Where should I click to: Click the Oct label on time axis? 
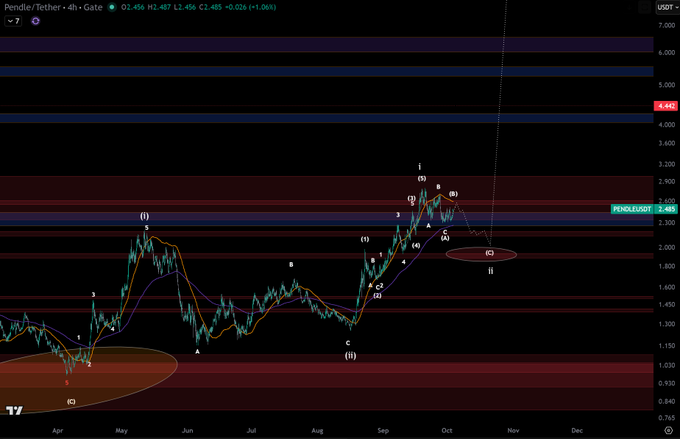(447, 430)
